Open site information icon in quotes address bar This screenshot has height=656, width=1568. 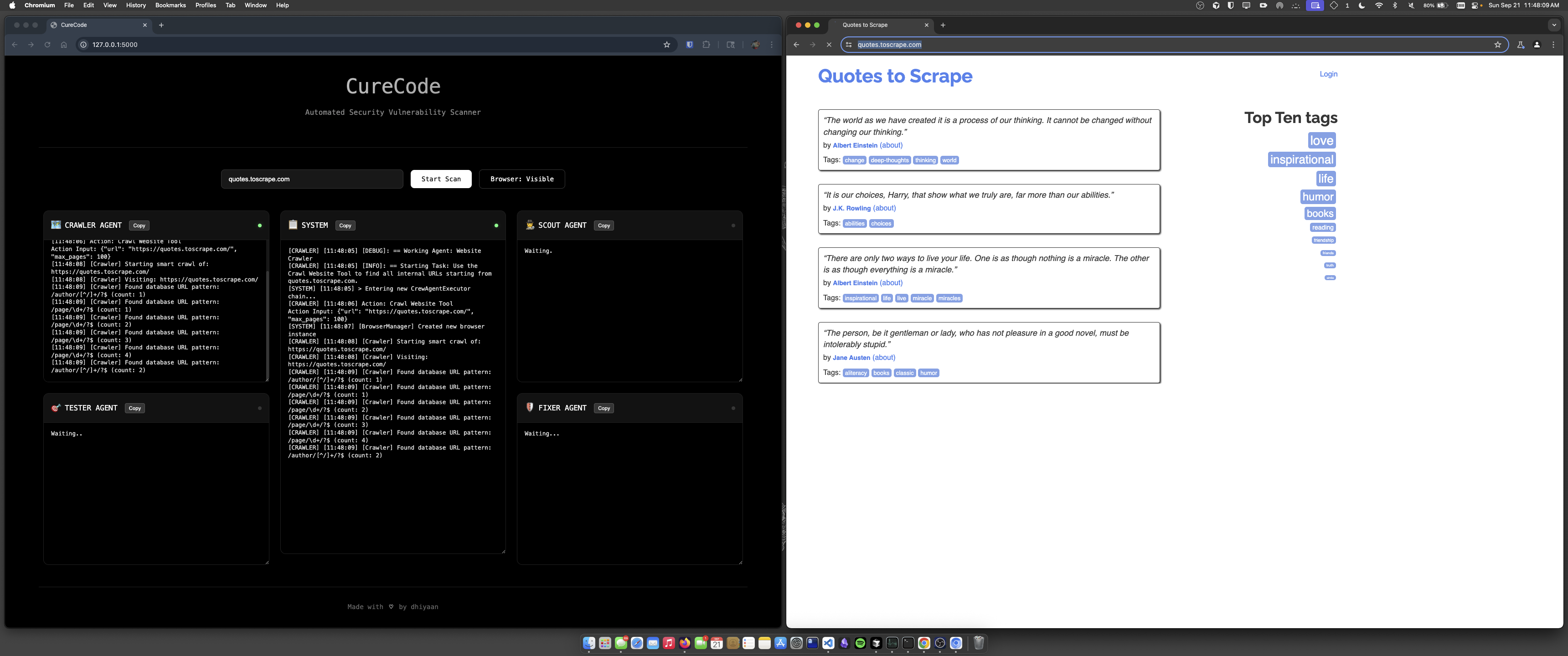click(849, 45)
